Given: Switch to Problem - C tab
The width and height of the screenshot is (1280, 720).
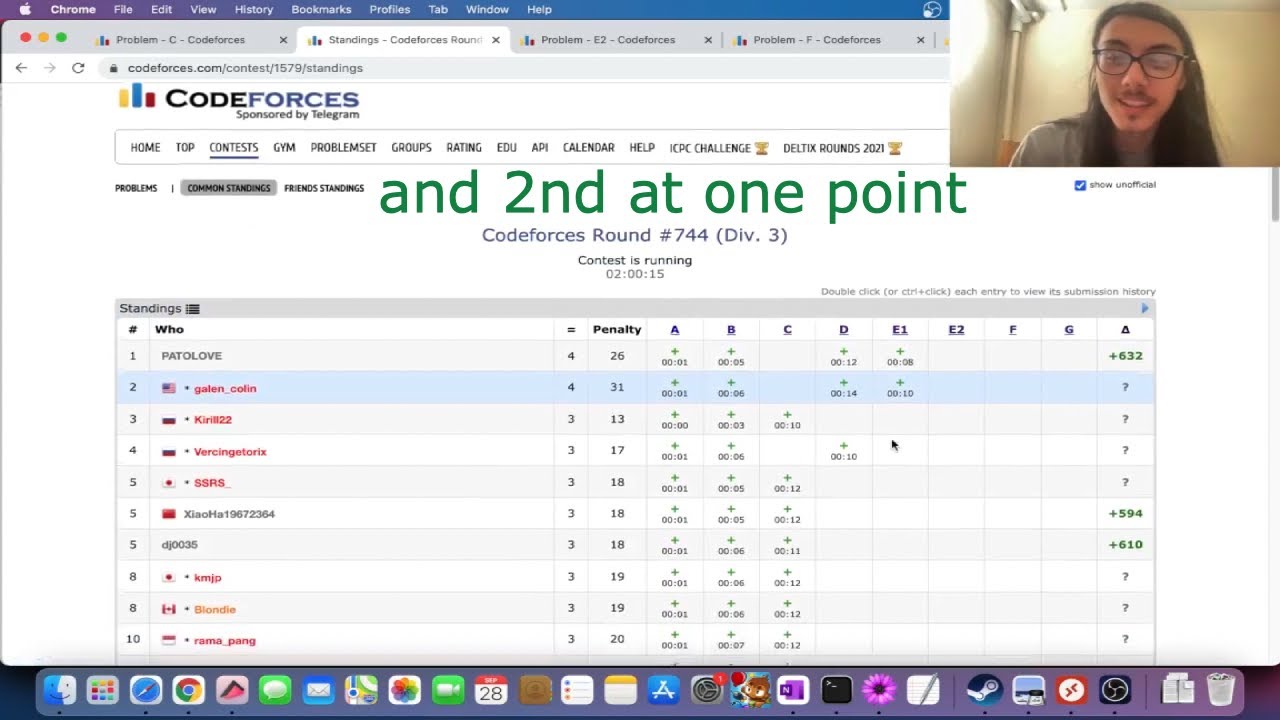Looking at the screenshot, I should point(191,40).
